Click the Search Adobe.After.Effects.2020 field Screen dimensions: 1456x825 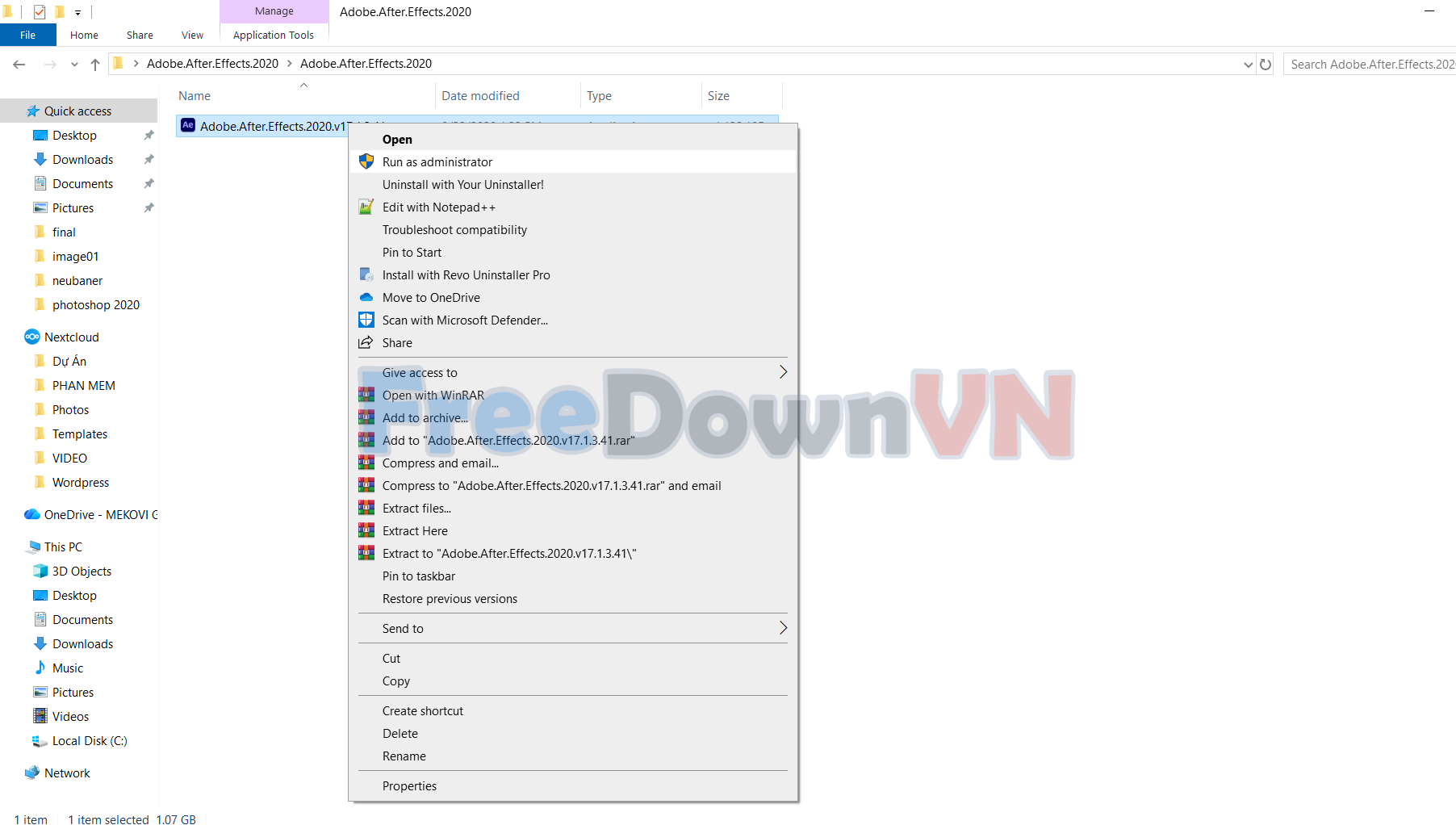(1370, 65)
